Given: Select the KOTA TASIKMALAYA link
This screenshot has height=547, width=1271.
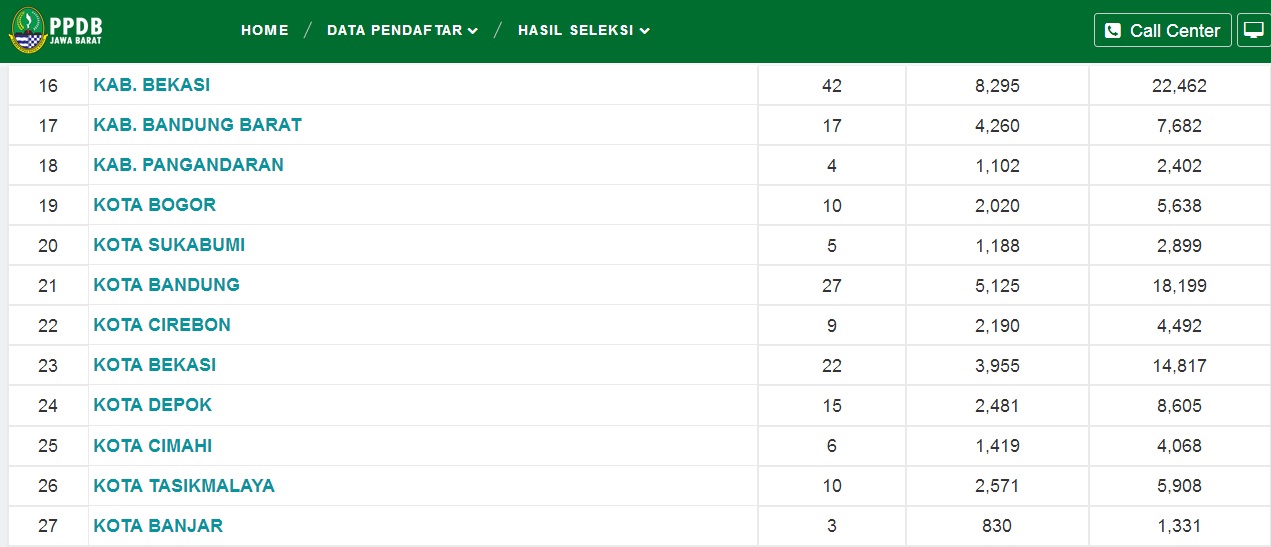Looking at the screenshot, I should point(184,485).
